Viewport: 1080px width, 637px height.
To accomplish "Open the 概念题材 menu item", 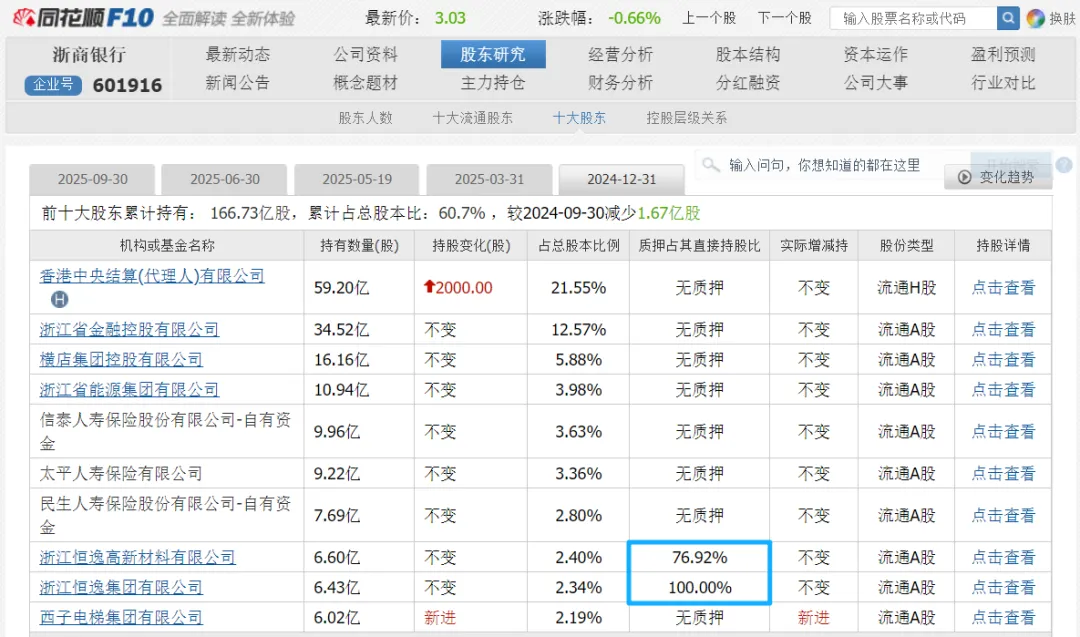I will pos(366,83).
